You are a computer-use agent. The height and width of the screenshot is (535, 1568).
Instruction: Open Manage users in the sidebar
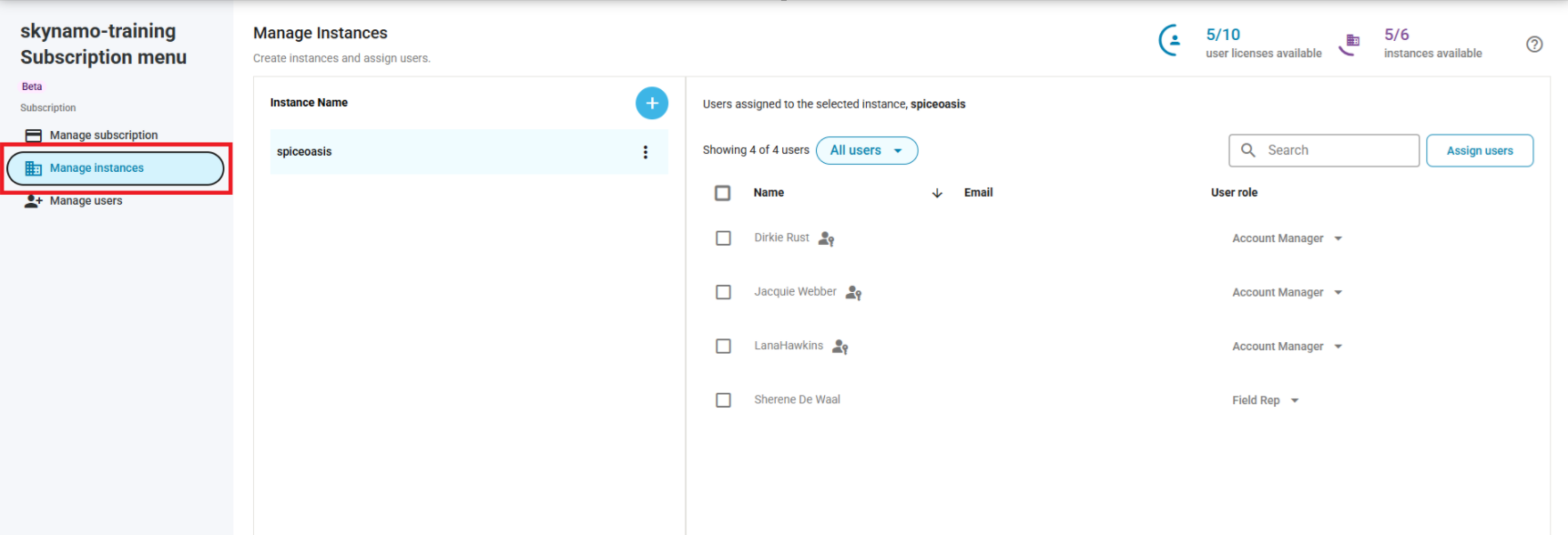pyautogui.click(x=86, y=201)
